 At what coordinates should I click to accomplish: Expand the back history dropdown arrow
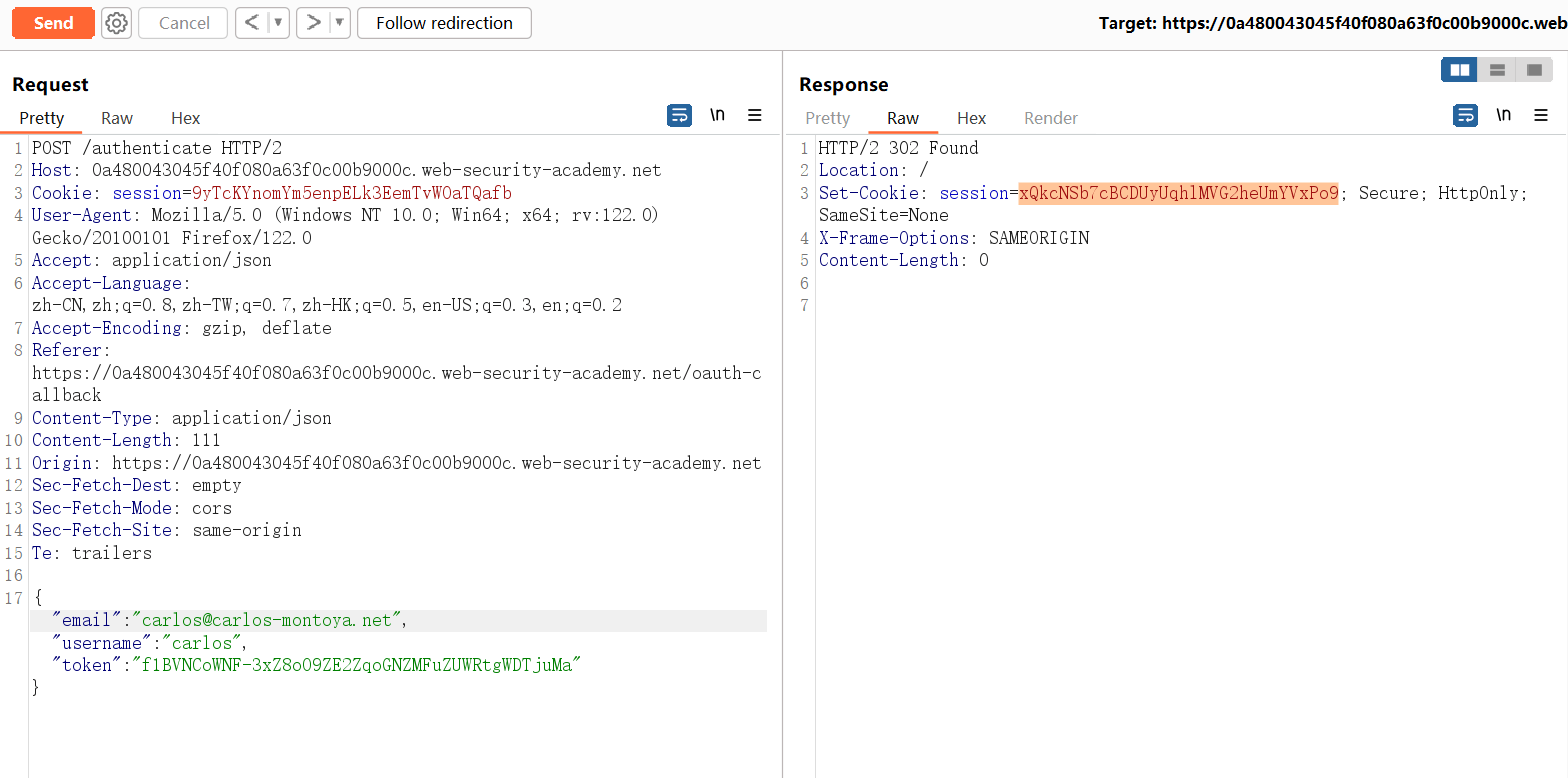tap(278, 23)
